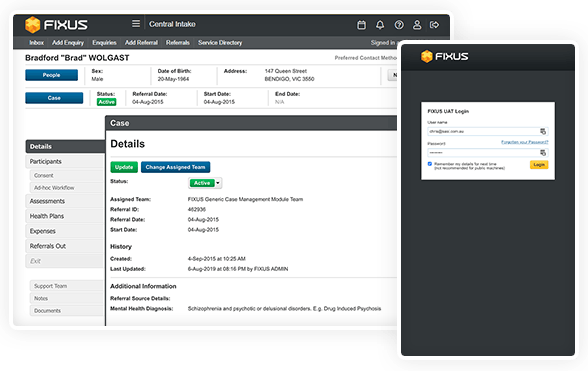Screen dimensions: 588x371
Task: Open the Status Active dropdown arrow
Action: (218, 183)
